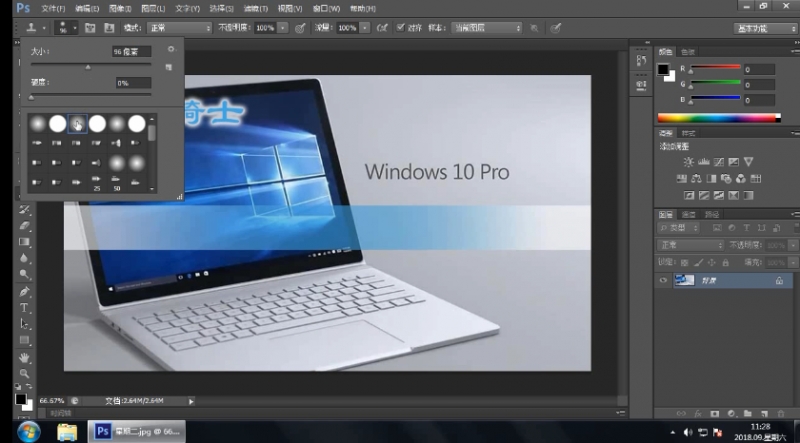Toggle type layer filter T icon

click(x=746, y=228)
